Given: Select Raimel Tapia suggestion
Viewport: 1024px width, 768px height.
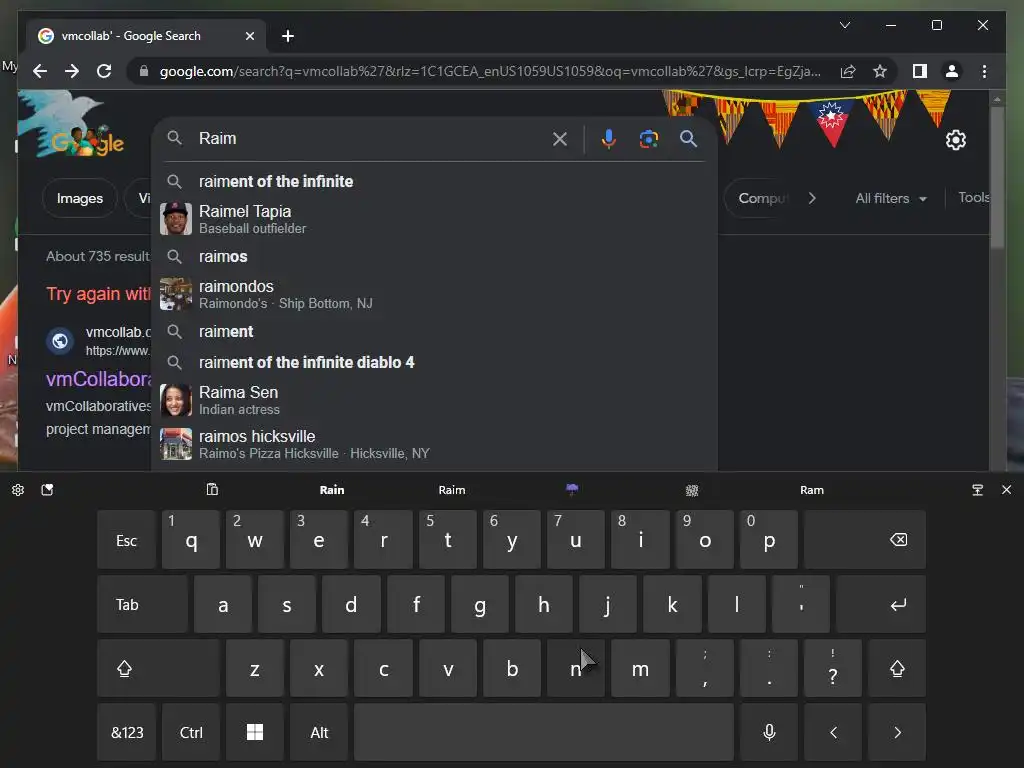Looking at the screenshot, I should 434,219.
